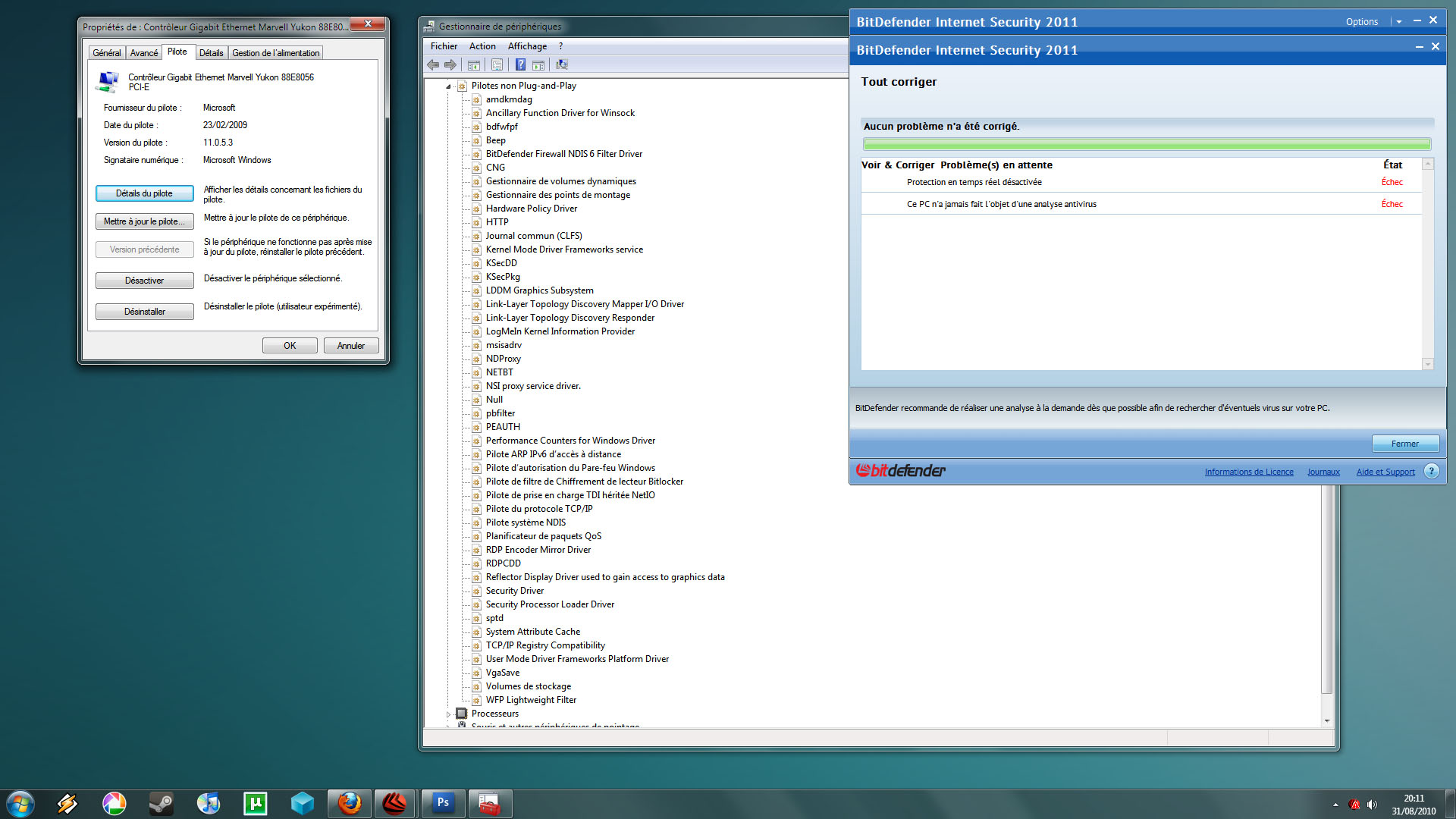The image size is (1456, 819).
Task: Expand the Processeurs node
Action: 448,714
